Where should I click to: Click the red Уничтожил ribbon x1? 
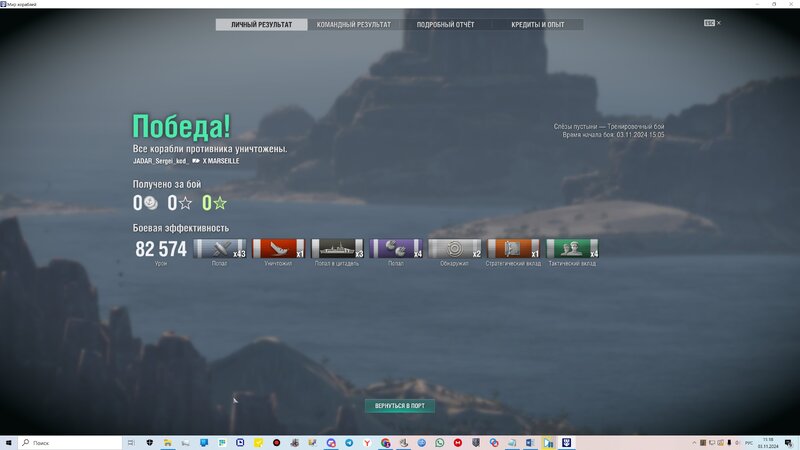click(279, 248)
